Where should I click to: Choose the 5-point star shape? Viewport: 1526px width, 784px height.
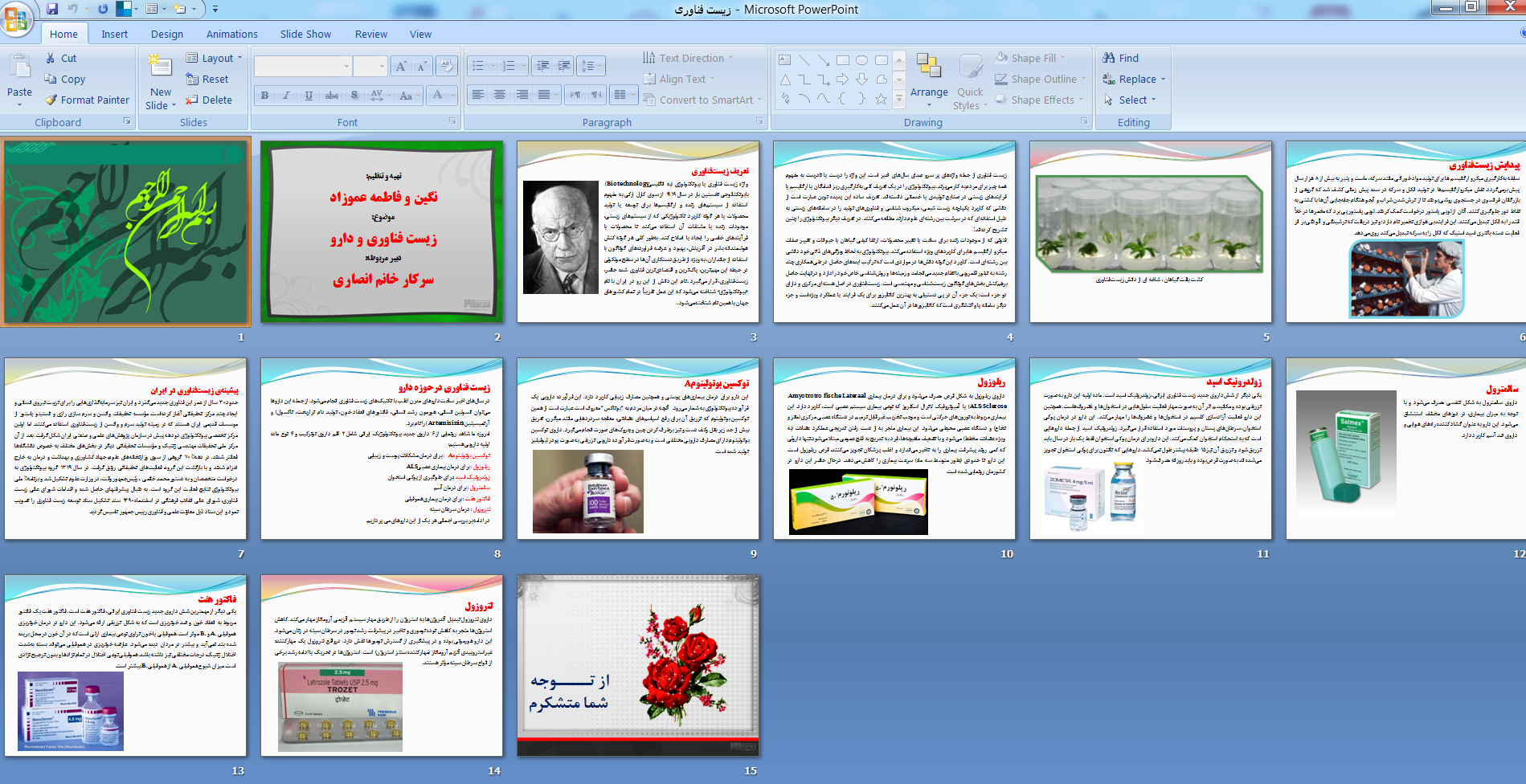click(x=881, y=99)
